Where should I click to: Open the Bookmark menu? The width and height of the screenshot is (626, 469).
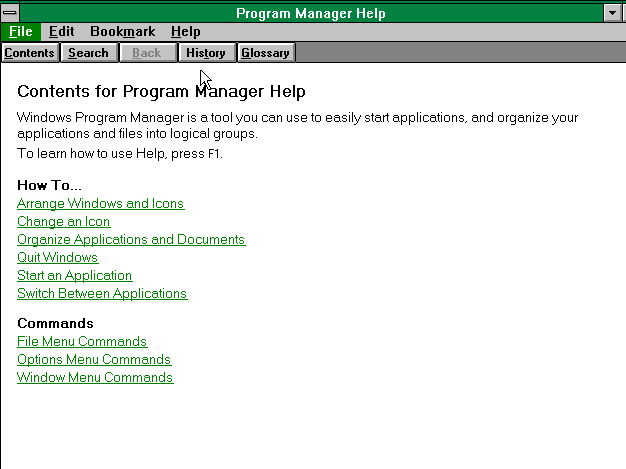(122, 32)
